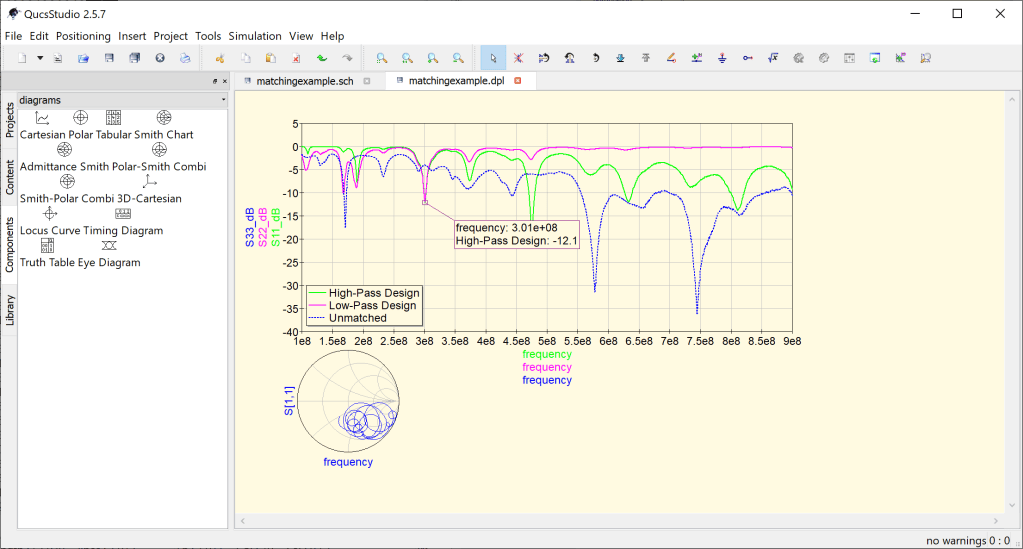Screen dimensions: 1023x549
Task: Switch to the Library side tab
Action: pyautogui.click(x=9, y=309)
